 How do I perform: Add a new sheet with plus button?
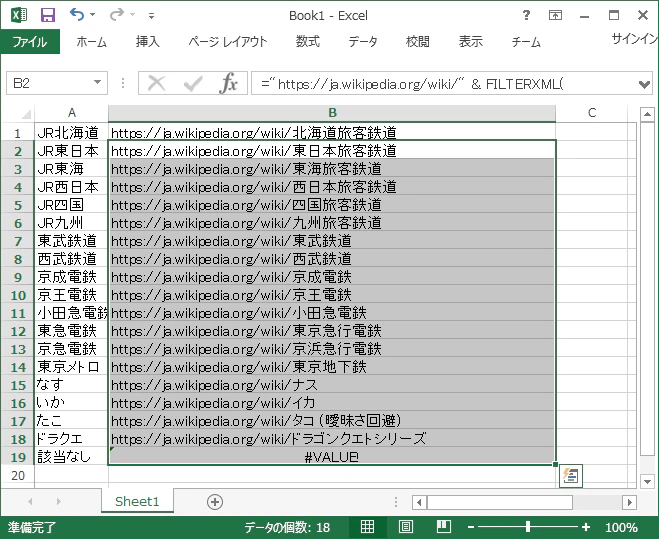215,502
